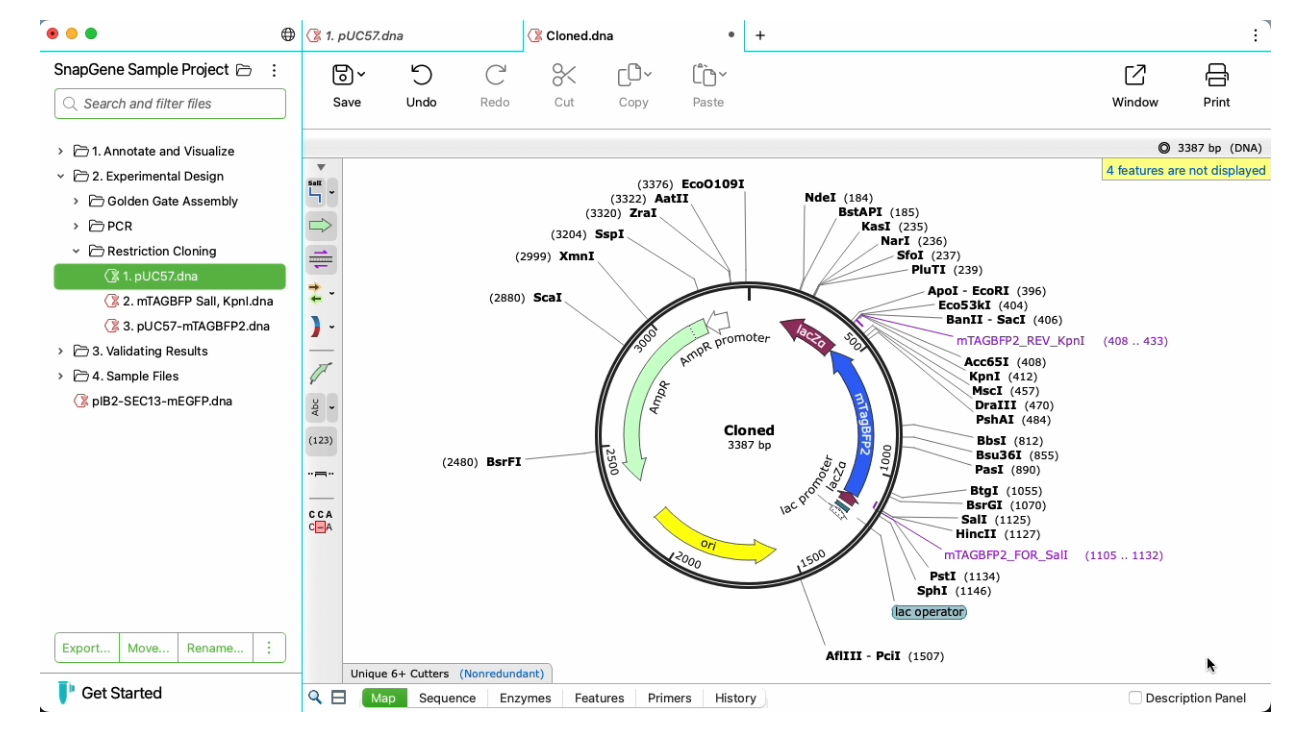Click the Save toolbar icon
1296x739 pixels.
[342, 76]
